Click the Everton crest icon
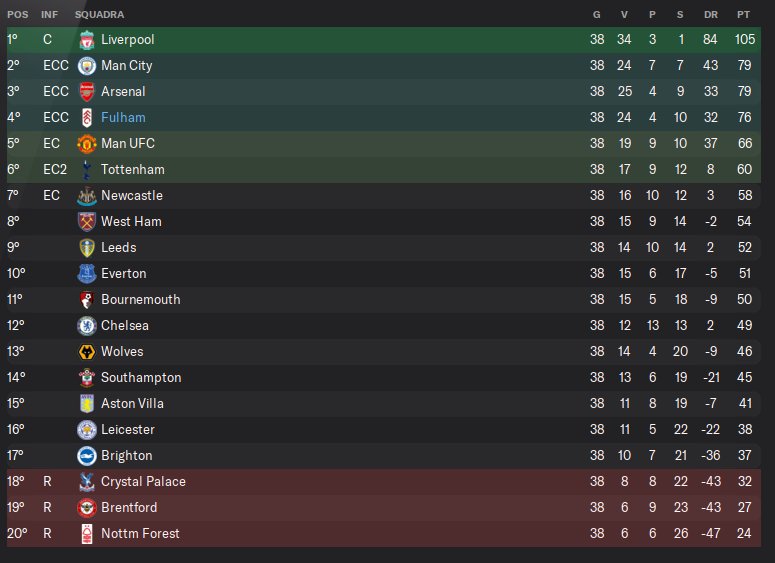The width and height of the screenshot is (775, 563). 87,273
